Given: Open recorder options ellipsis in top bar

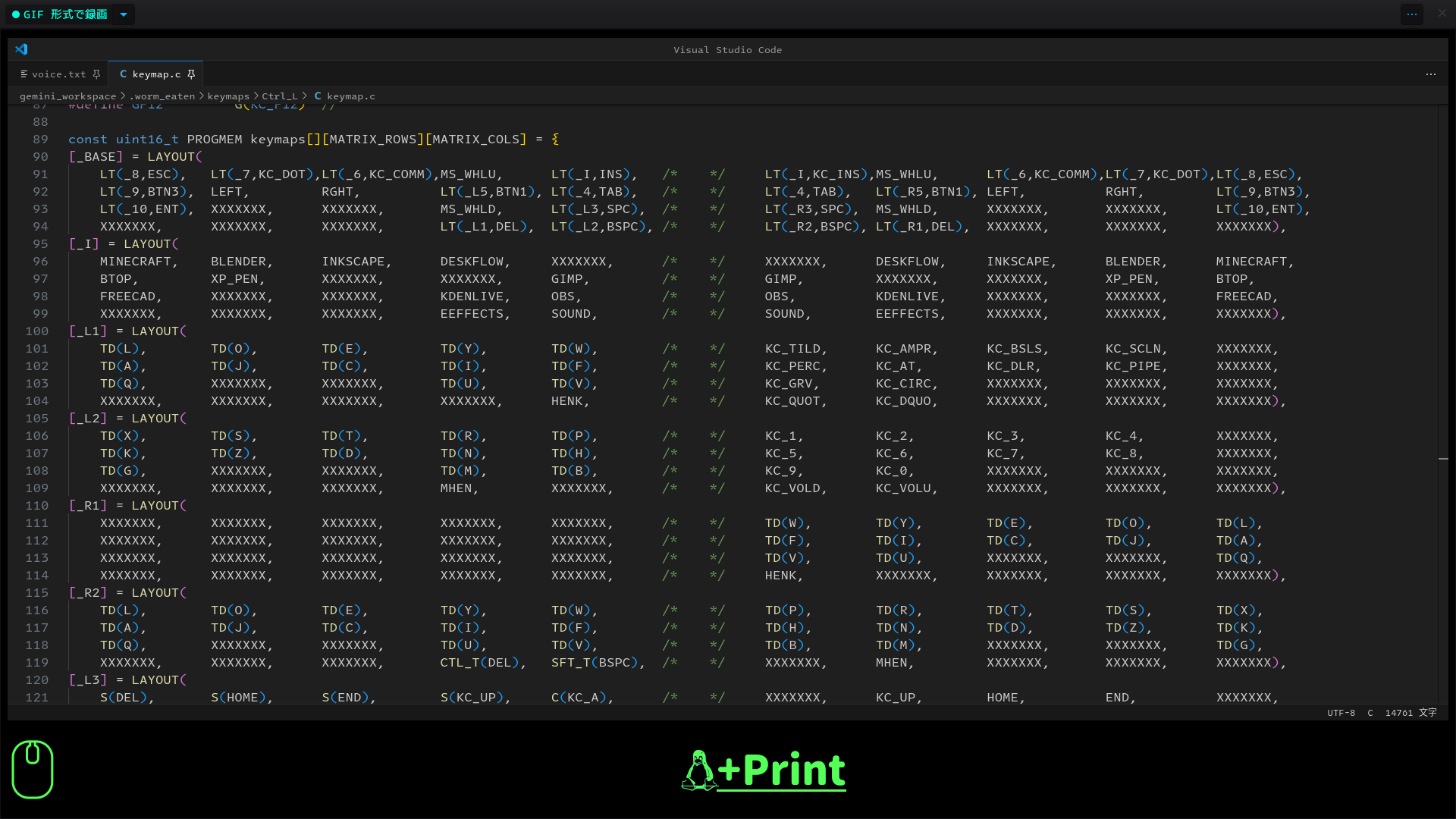Looking at the screenshot, I should click(1411, 14).
